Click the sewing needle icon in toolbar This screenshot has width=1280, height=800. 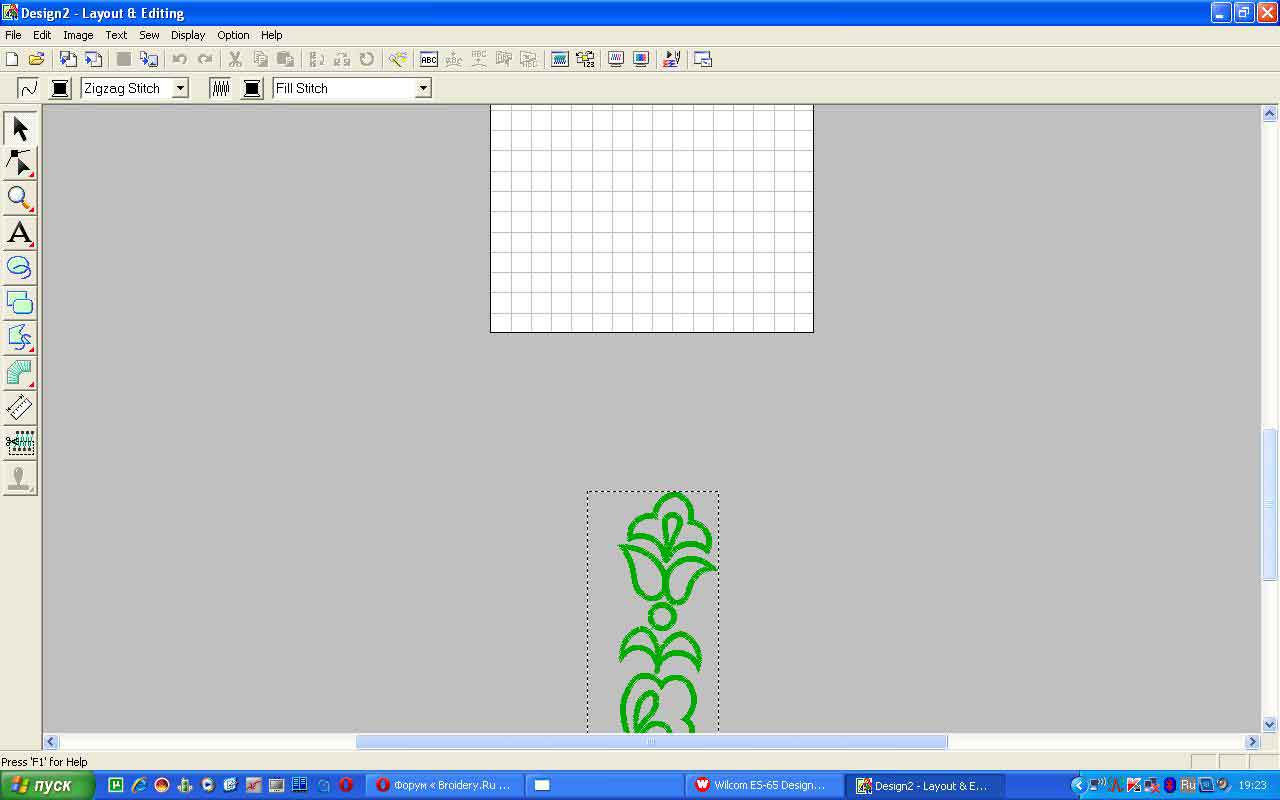[672, 60]
